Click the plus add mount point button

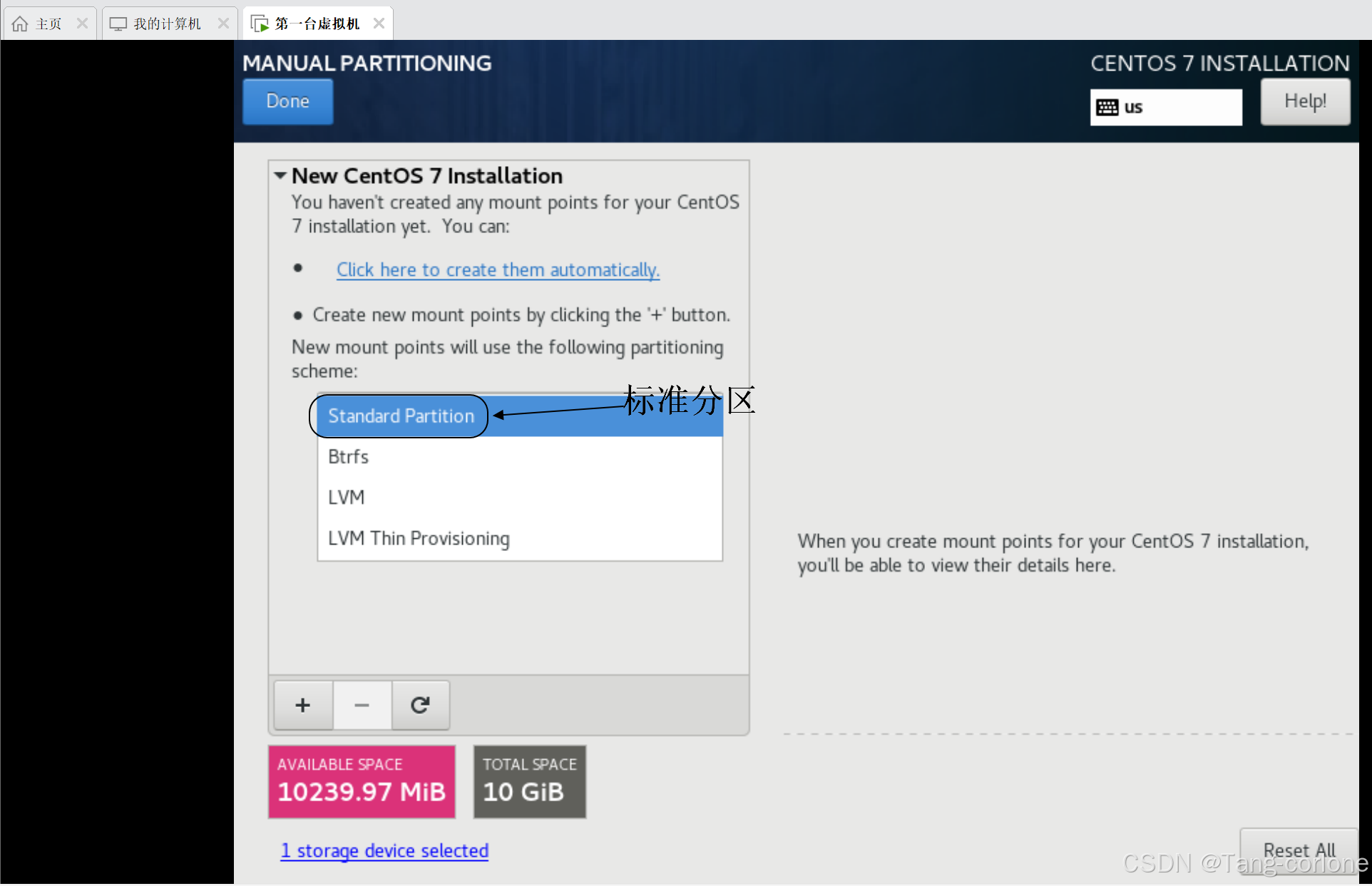coord(303,705)
